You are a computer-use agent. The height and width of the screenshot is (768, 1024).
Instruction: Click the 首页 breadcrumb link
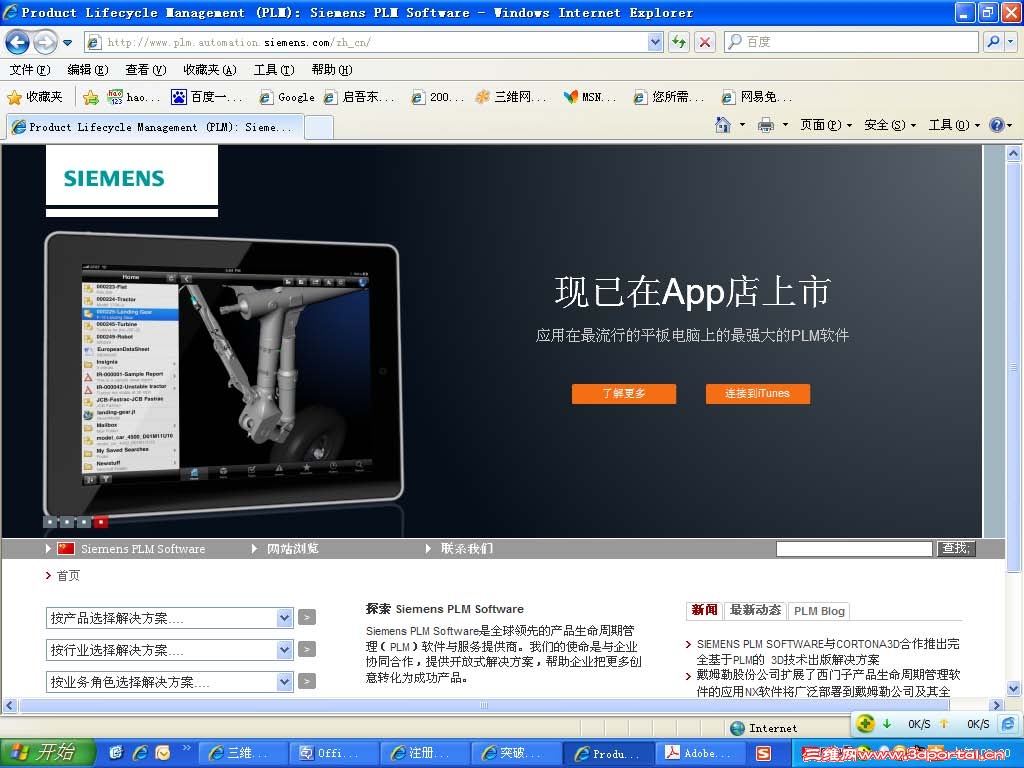pos(68,575)
